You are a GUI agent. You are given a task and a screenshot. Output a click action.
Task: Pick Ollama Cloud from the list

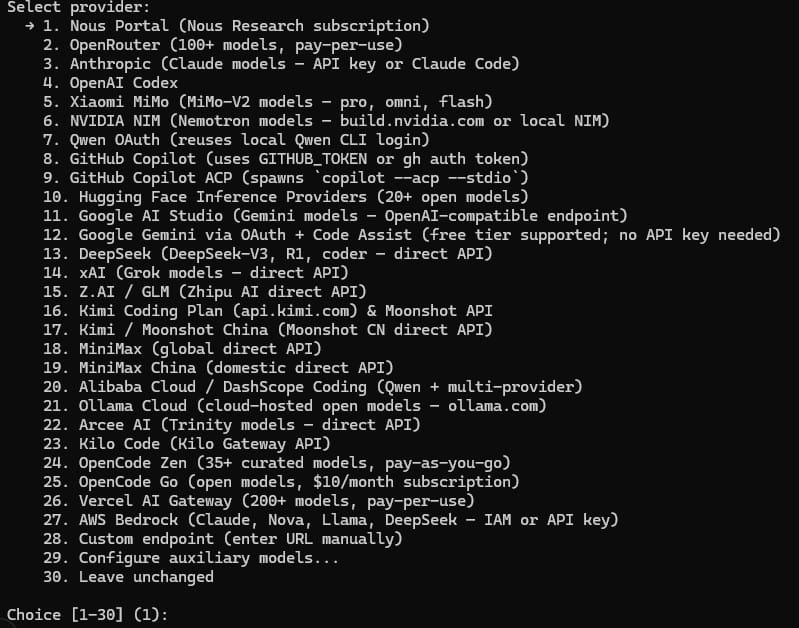coord(295,406)
